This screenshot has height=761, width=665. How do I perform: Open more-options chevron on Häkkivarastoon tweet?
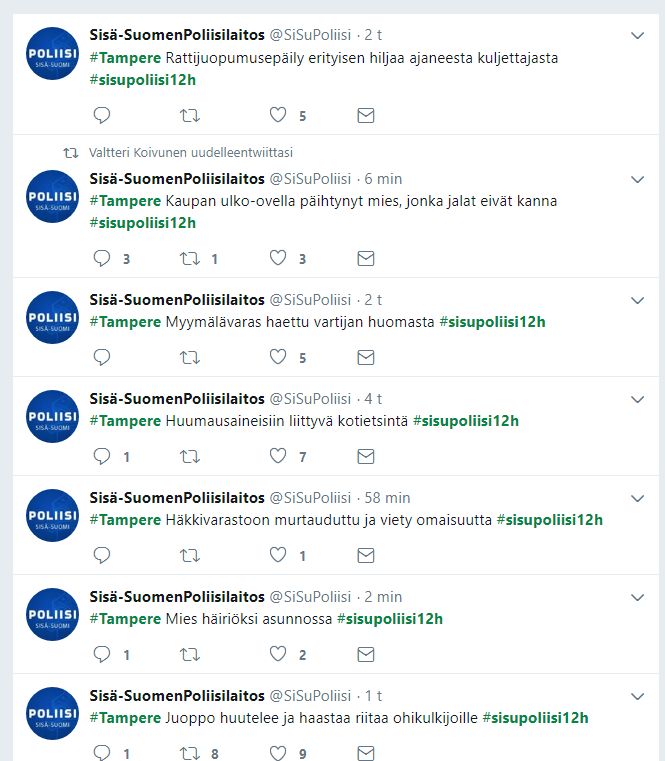click(637, 498)
